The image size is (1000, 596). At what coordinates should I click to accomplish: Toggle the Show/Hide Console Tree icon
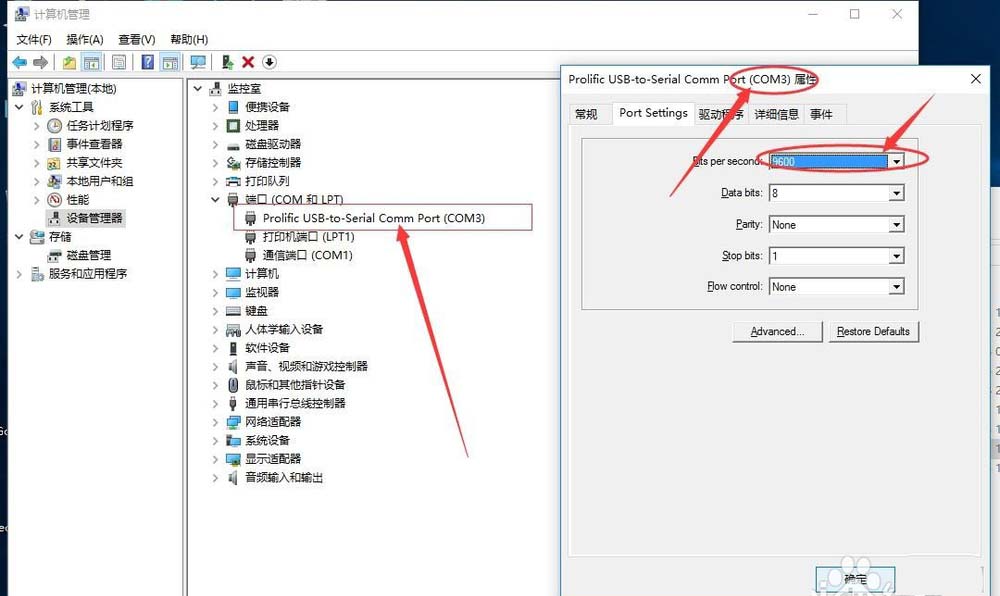click(x=92, y=62)
